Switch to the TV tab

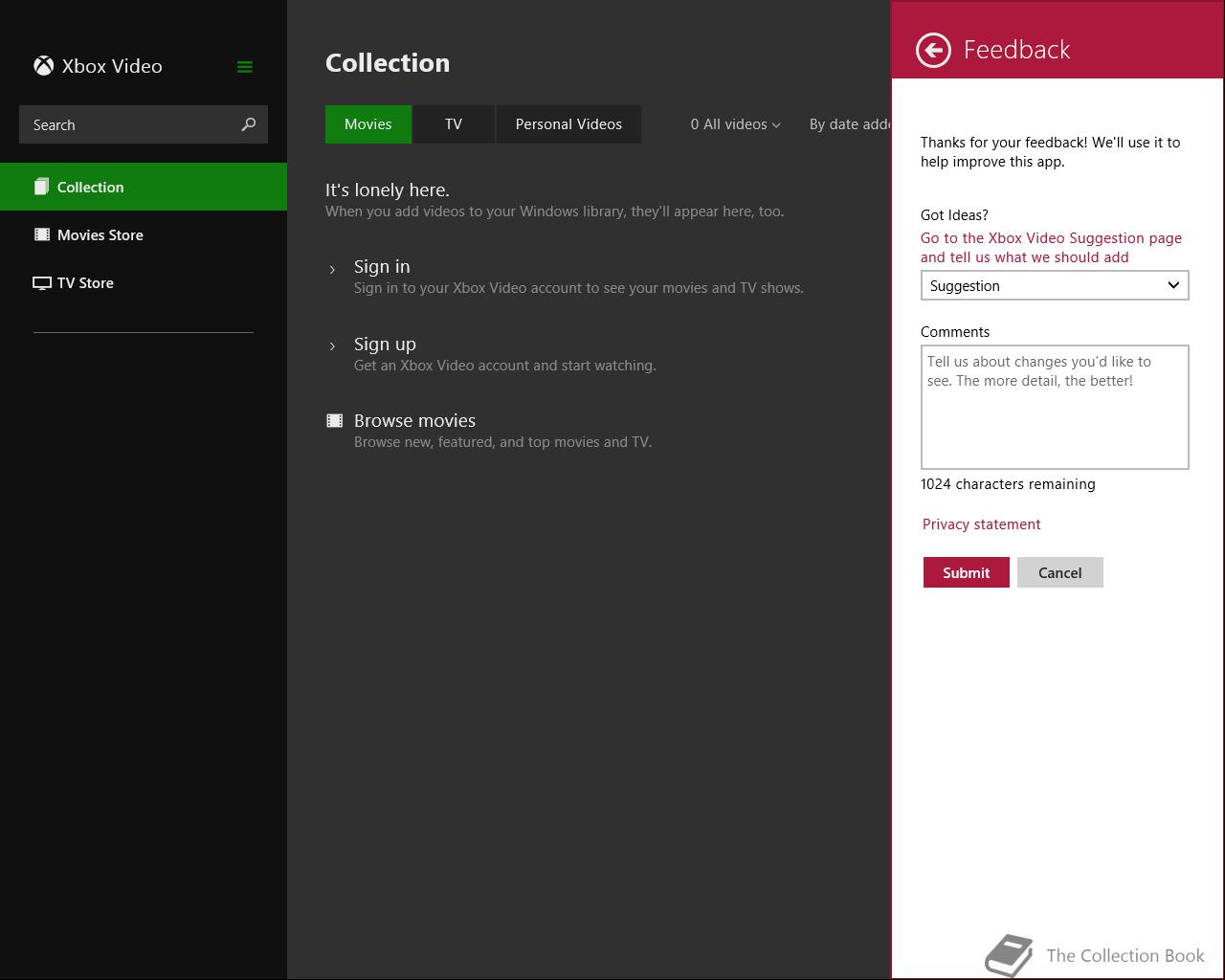coord(454,124)
